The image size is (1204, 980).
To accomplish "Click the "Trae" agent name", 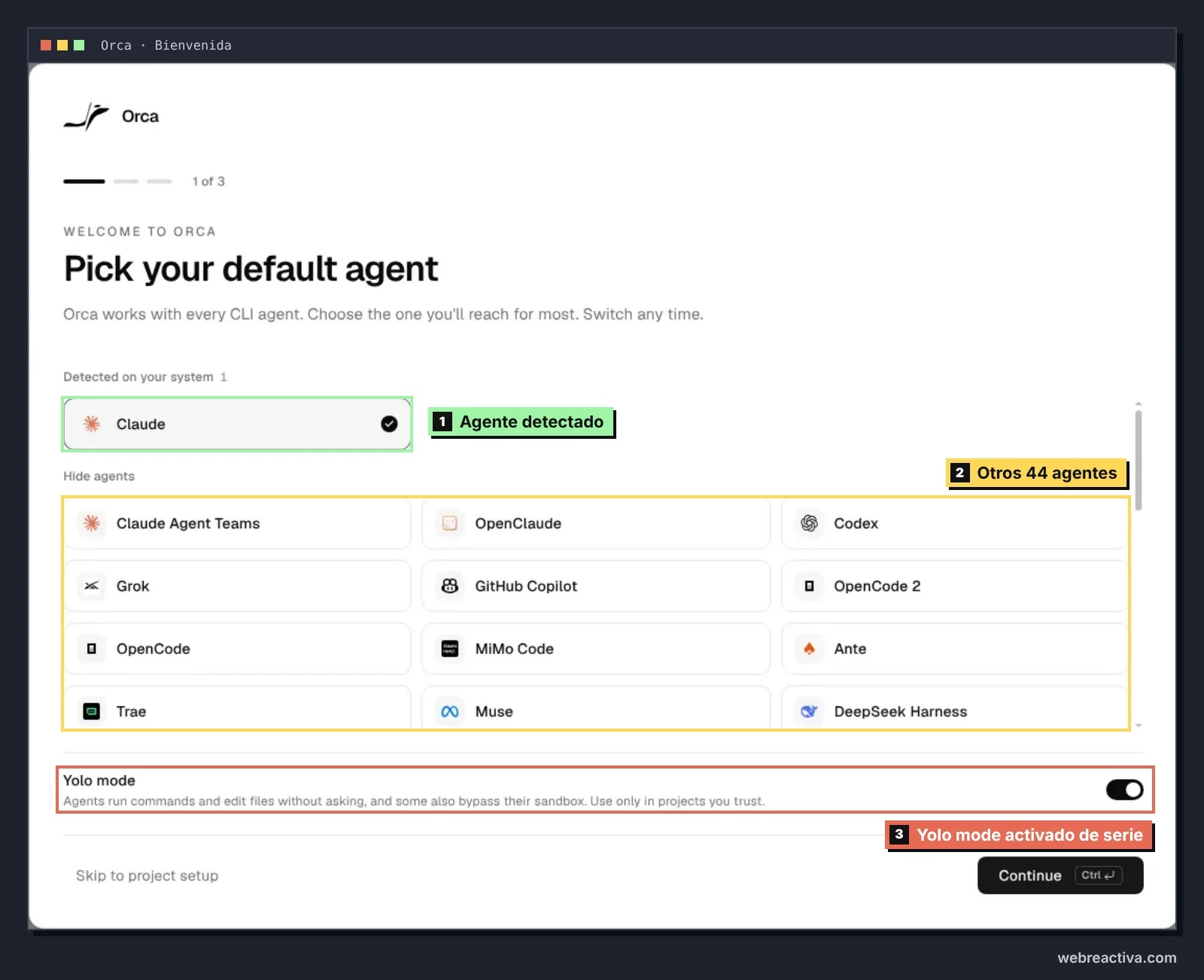I will pos(131,711).
